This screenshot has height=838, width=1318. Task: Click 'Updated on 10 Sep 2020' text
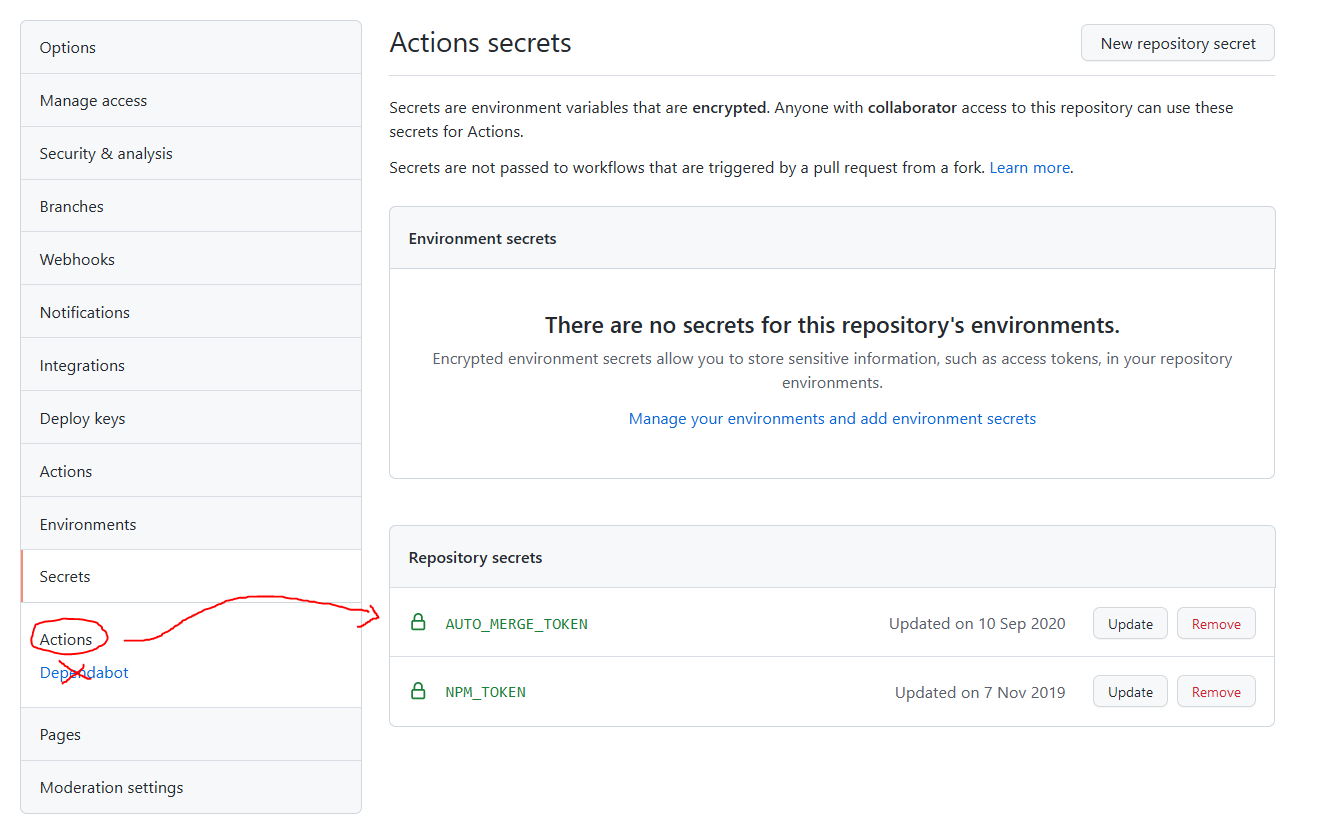click(977, 624)
